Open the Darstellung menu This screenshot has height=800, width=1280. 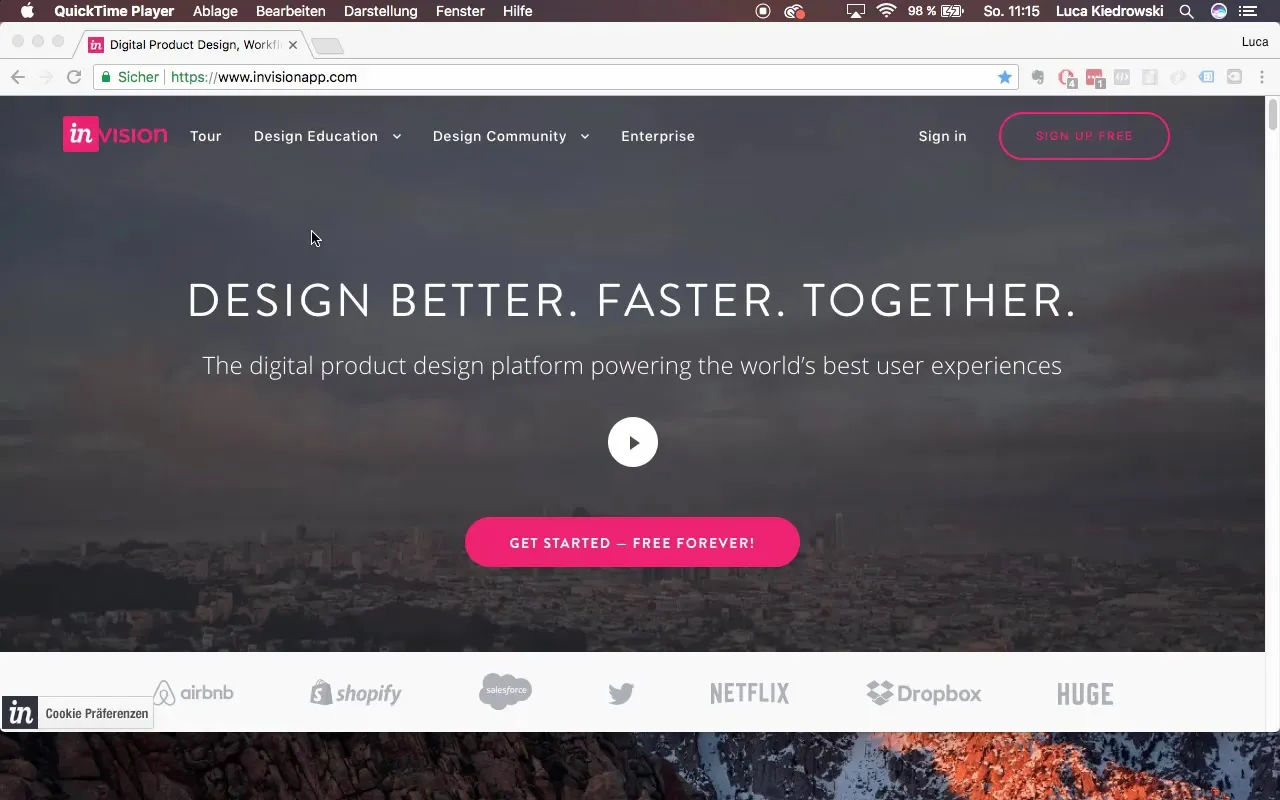point(381,11)
